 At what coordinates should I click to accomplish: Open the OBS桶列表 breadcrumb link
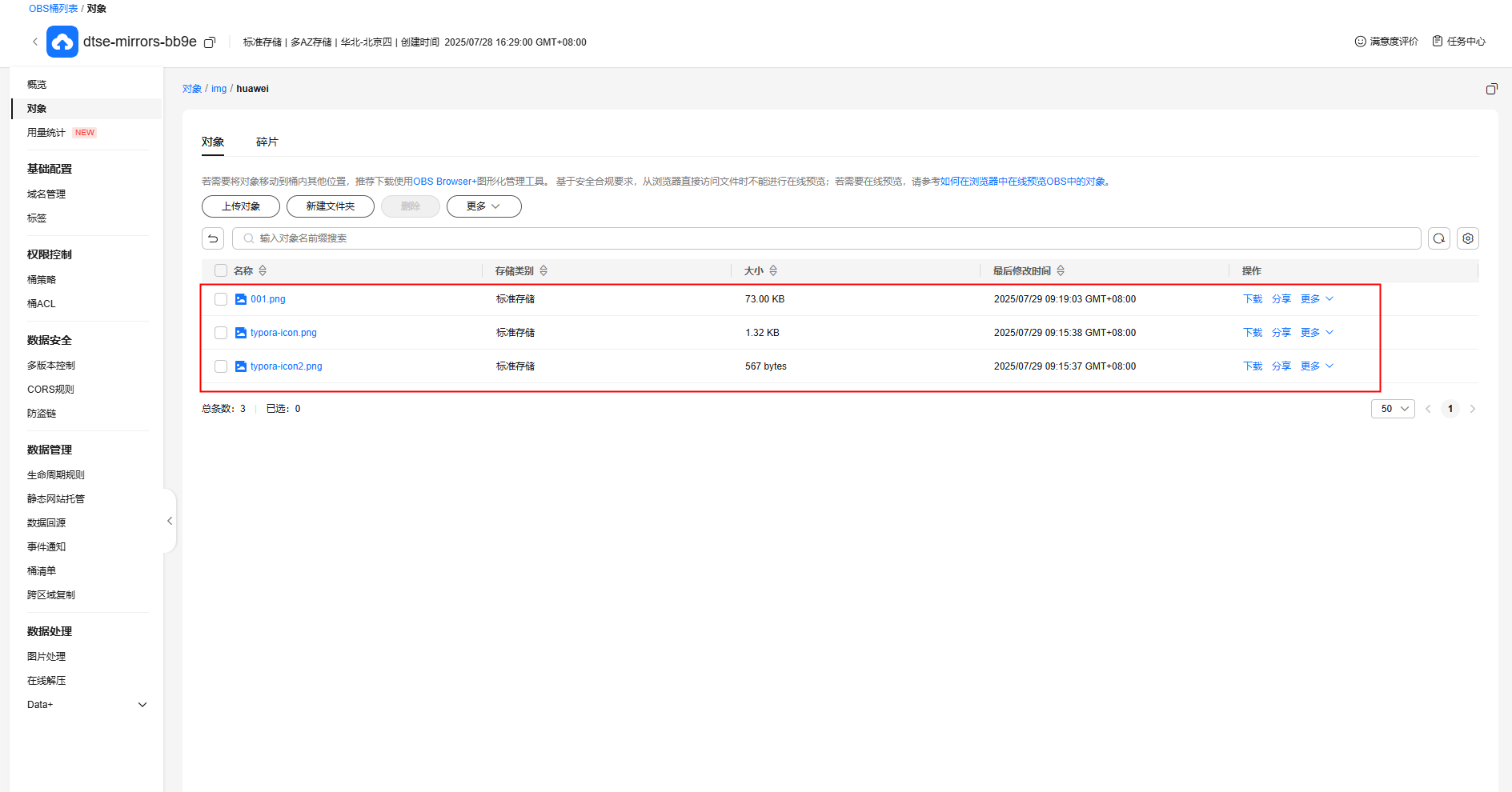pyautogui.click(x=54, y=9)
